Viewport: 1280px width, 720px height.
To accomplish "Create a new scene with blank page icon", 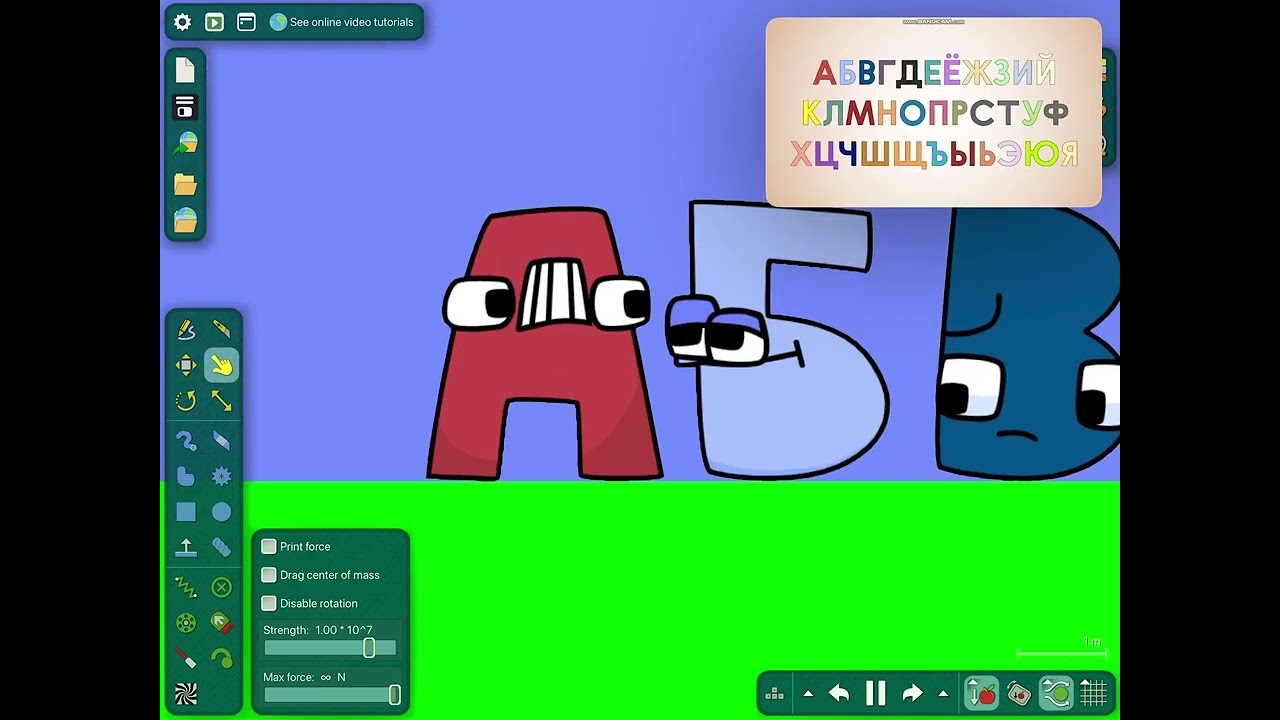I will coord(185,70).
